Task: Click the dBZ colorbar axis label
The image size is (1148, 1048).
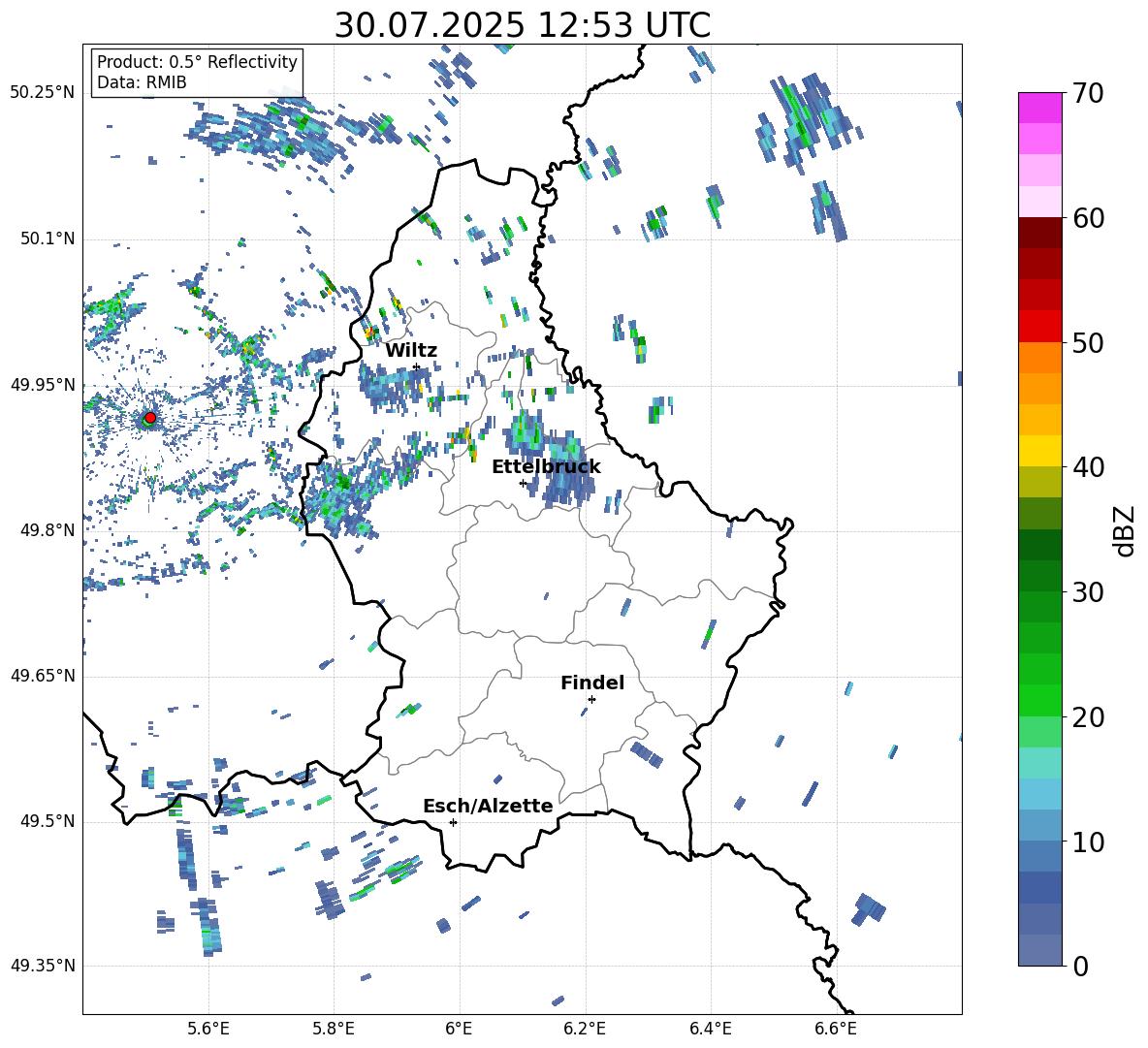Action: tap(1124, 530)
